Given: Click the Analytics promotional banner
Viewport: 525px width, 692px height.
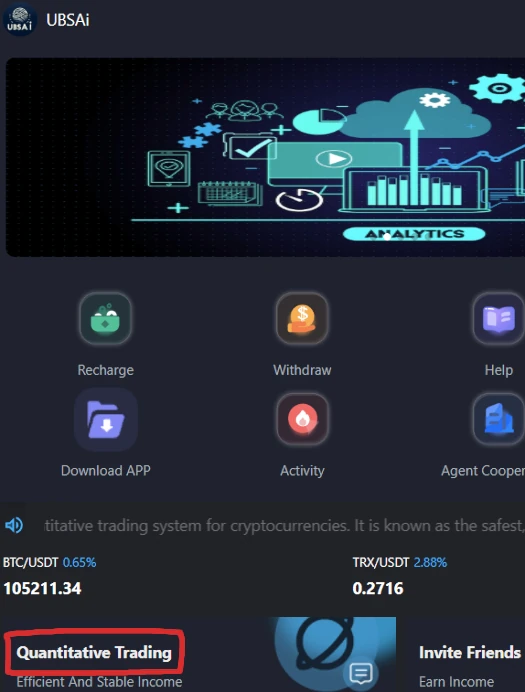Looking at the screenshot, I should coord(265,157).
